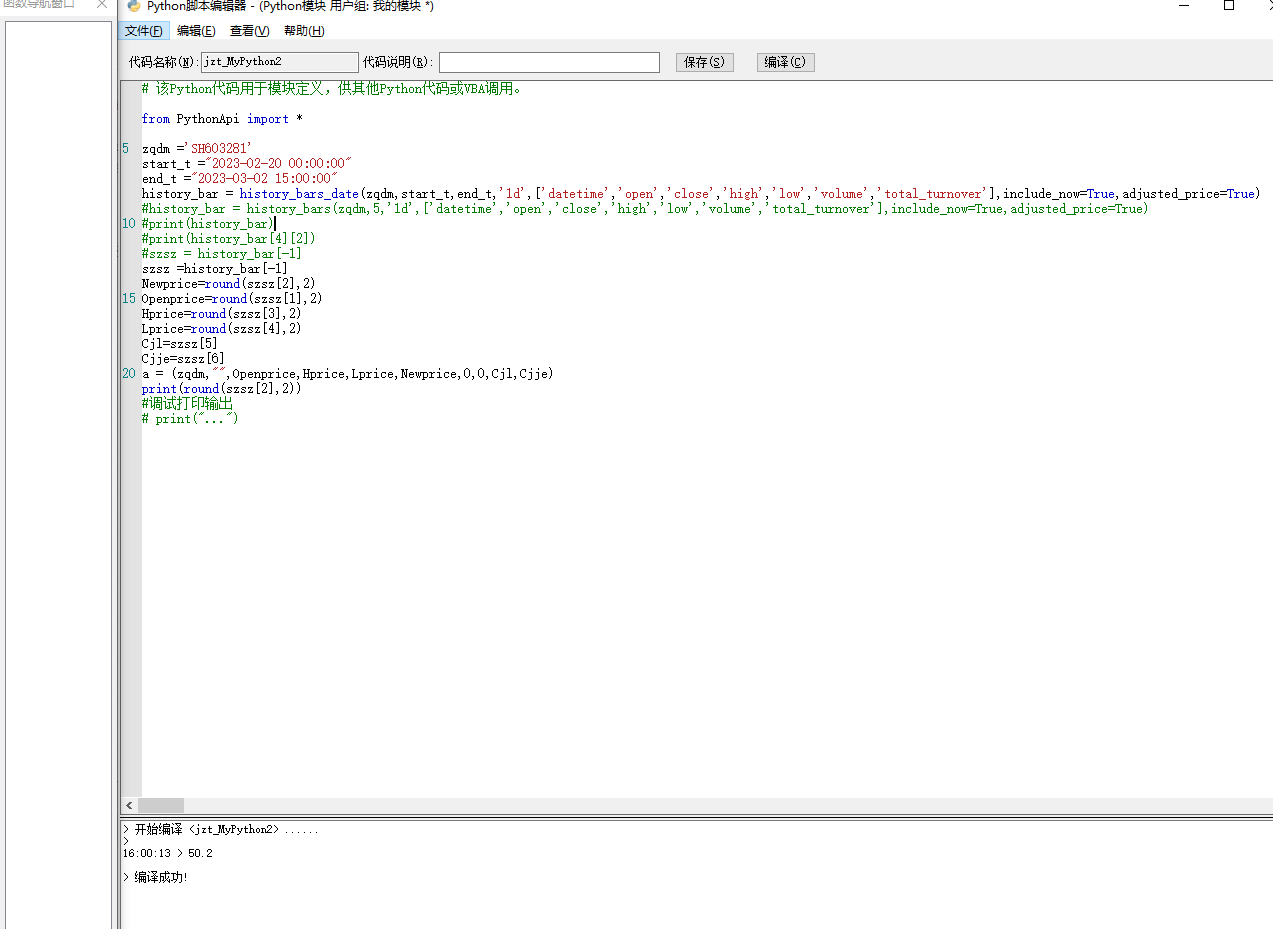Click the horizontal scrollbar thumb
Viewport: 1273px width, 929px height.
click(161, 805)
